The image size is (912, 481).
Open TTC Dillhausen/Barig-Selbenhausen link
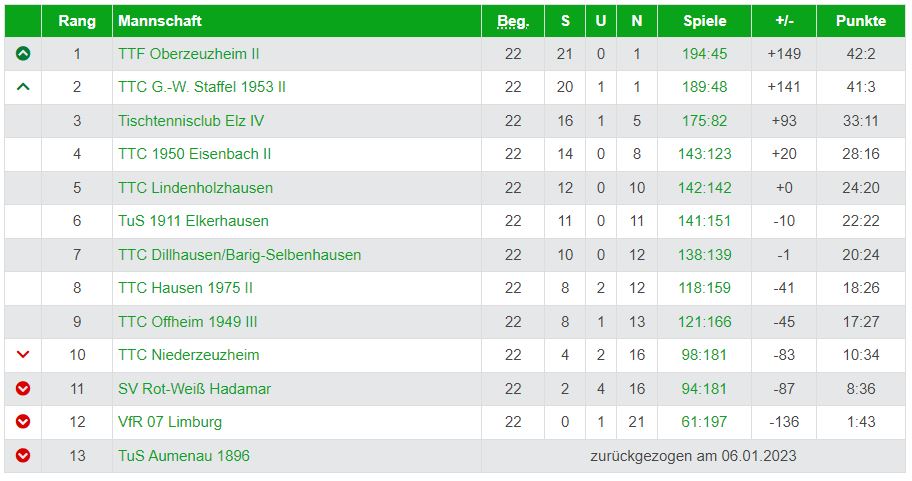pos(240,255)
